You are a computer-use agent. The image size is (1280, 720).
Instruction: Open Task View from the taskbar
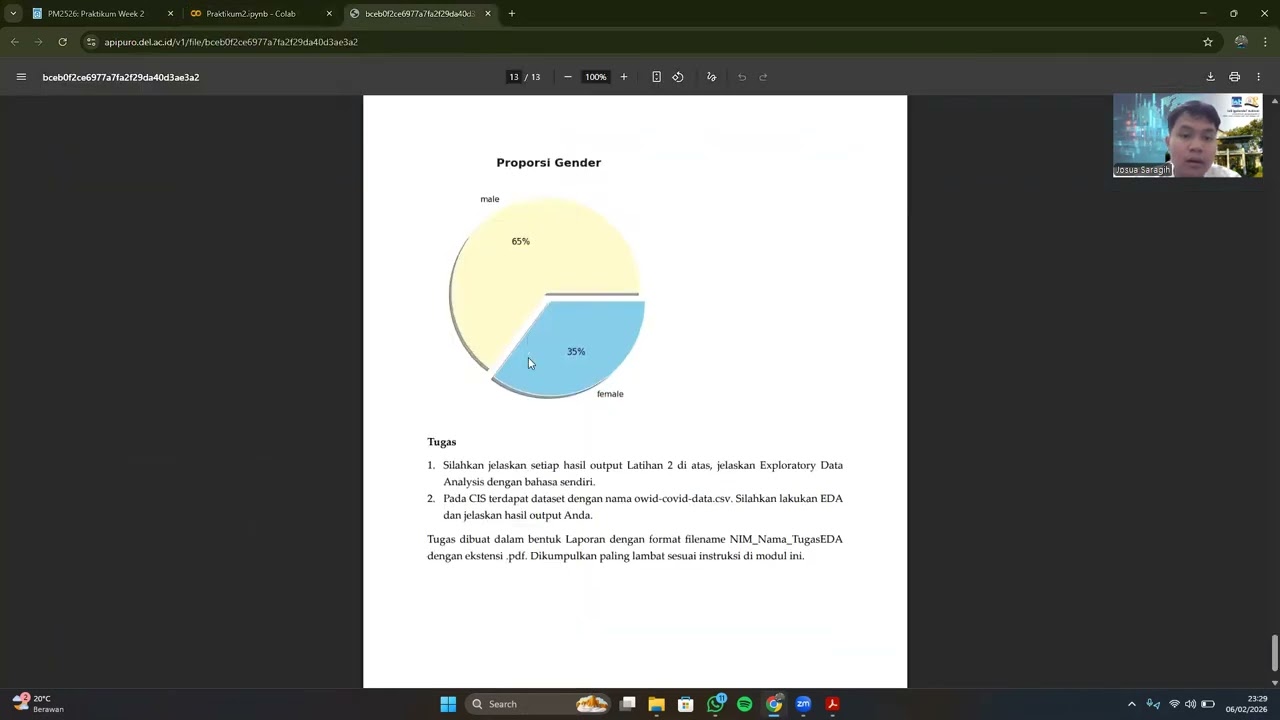pos(627,704)
